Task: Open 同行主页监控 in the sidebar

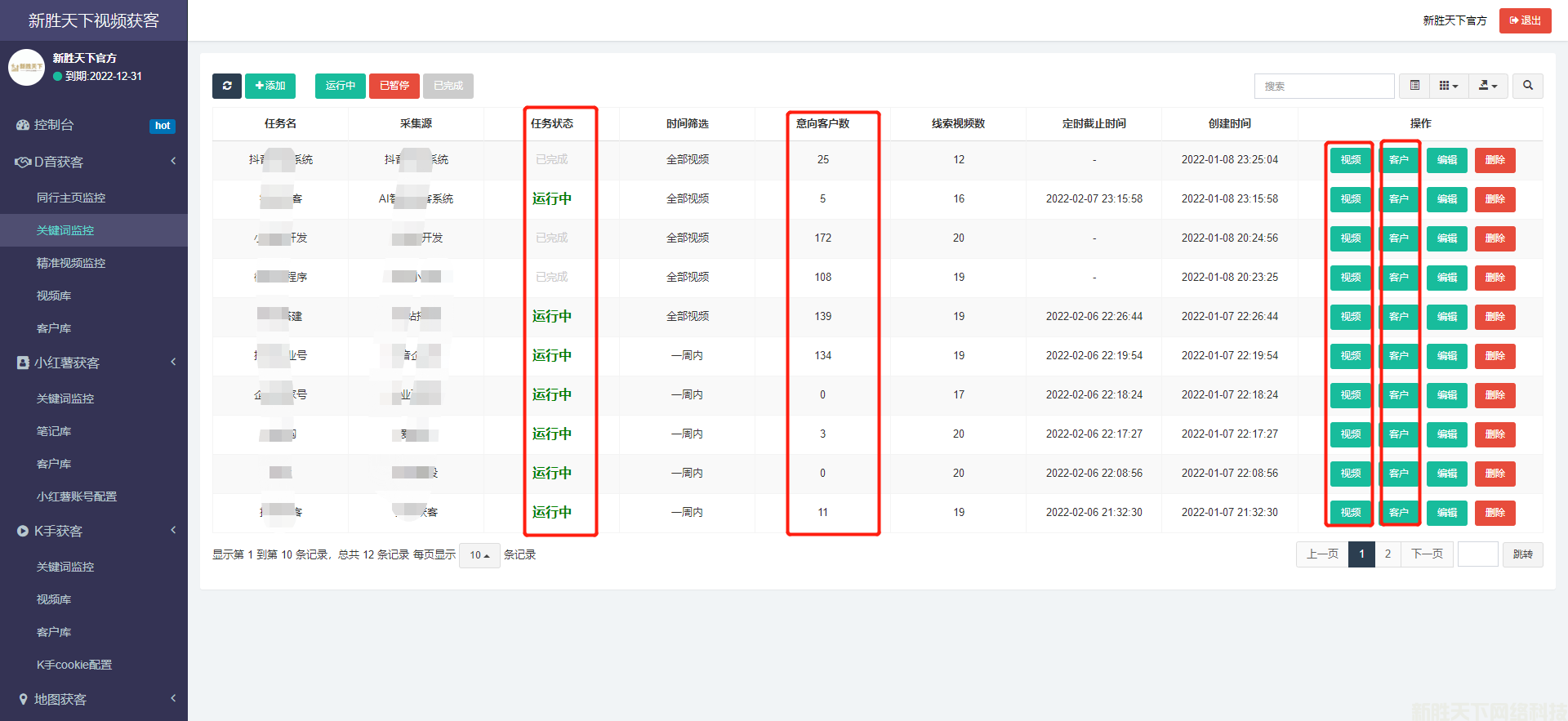Action: pyautogui.click(x=71, y=198)
